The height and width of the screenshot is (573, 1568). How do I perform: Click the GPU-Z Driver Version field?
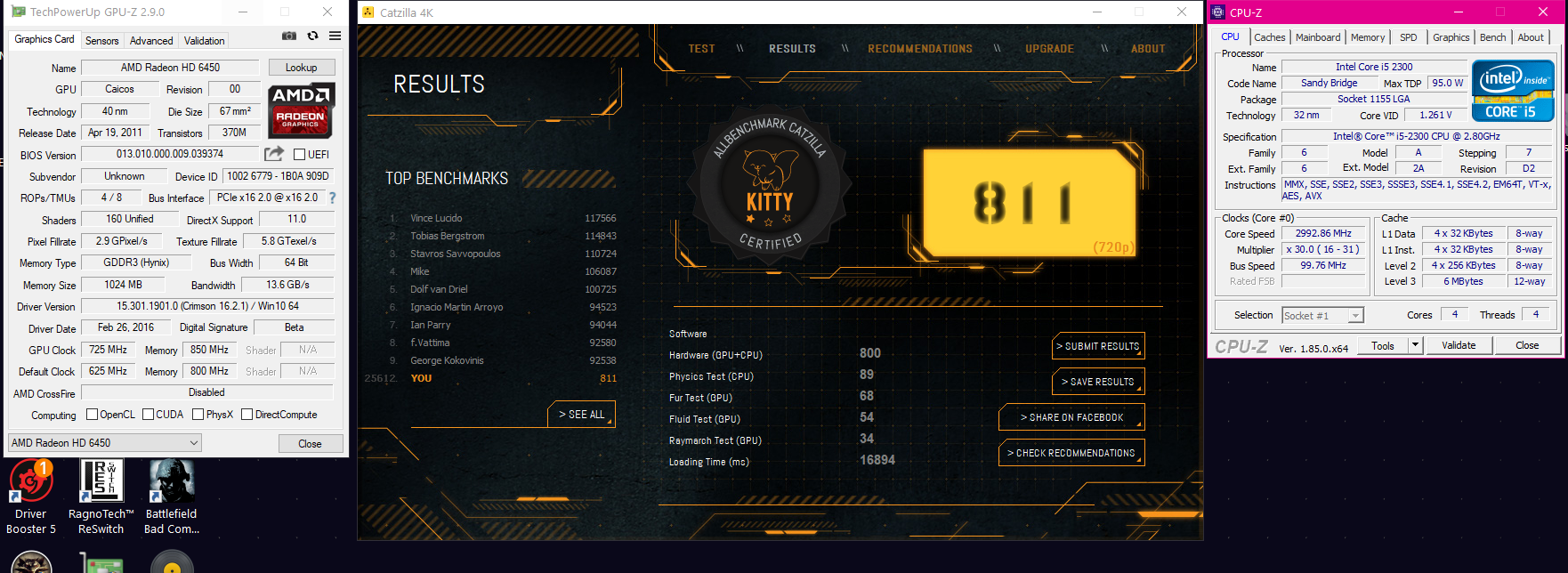click(x=207, y=306)
